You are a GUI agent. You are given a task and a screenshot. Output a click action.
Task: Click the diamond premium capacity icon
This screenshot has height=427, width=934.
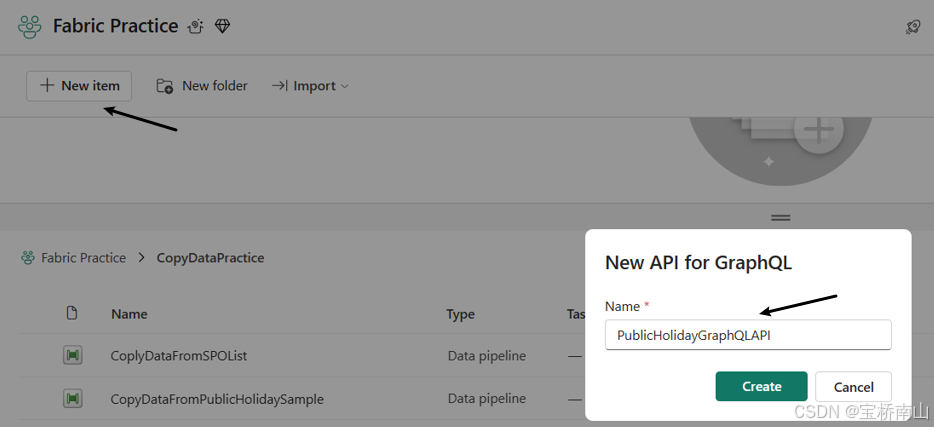(x=222, y=26)
